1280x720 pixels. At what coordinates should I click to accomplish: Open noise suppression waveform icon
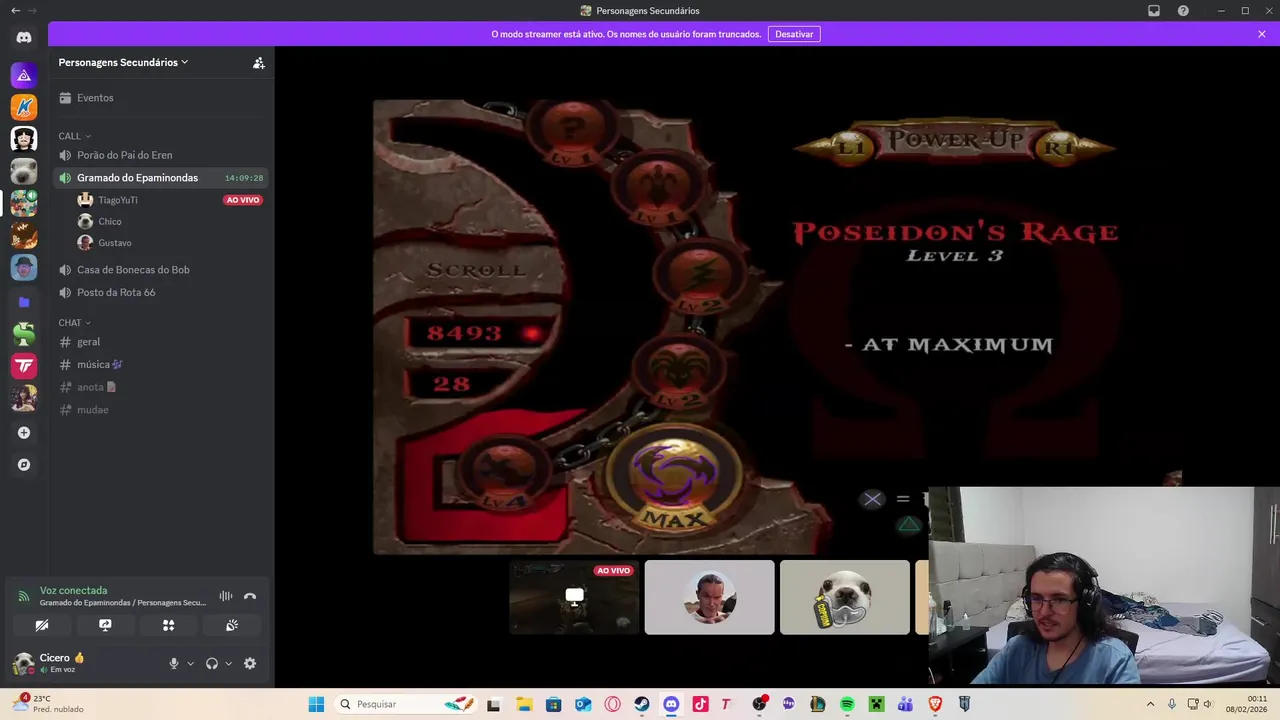tap(226, 596)
